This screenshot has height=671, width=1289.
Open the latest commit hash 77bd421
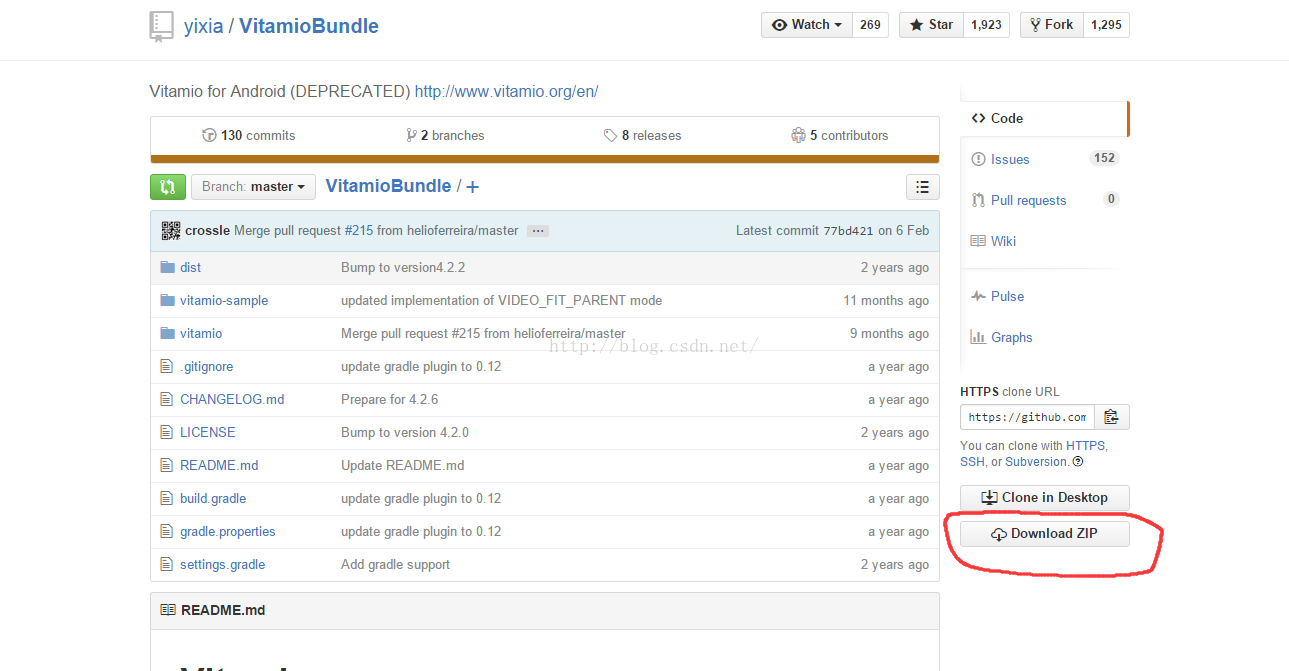point(848,231)
